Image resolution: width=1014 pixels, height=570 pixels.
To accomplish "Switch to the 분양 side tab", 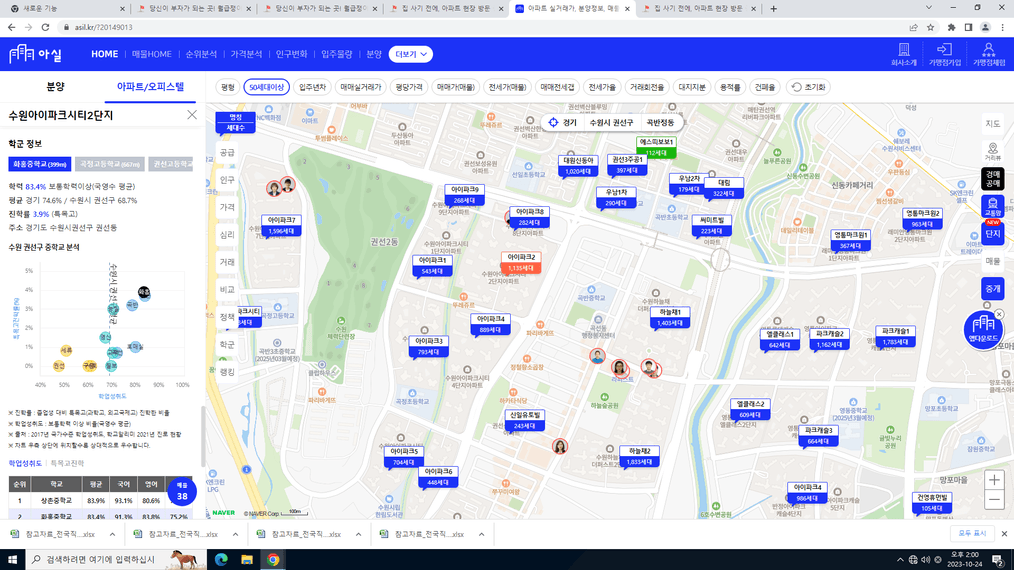I will [x=55, y=87].
